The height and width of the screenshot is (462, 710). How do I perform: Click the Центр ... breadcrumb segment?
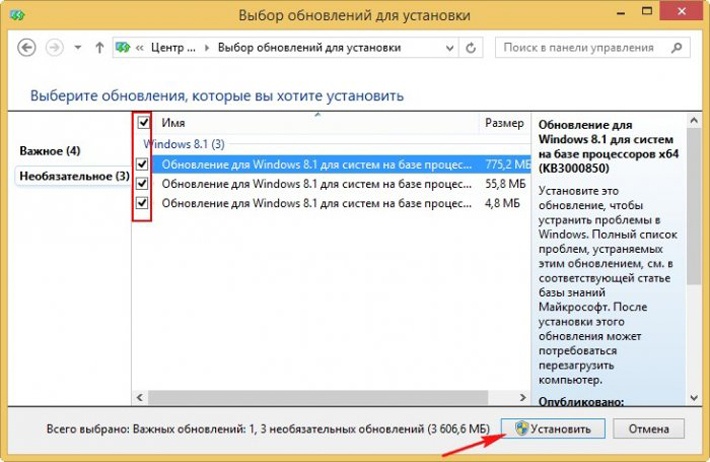pos(173,48)
